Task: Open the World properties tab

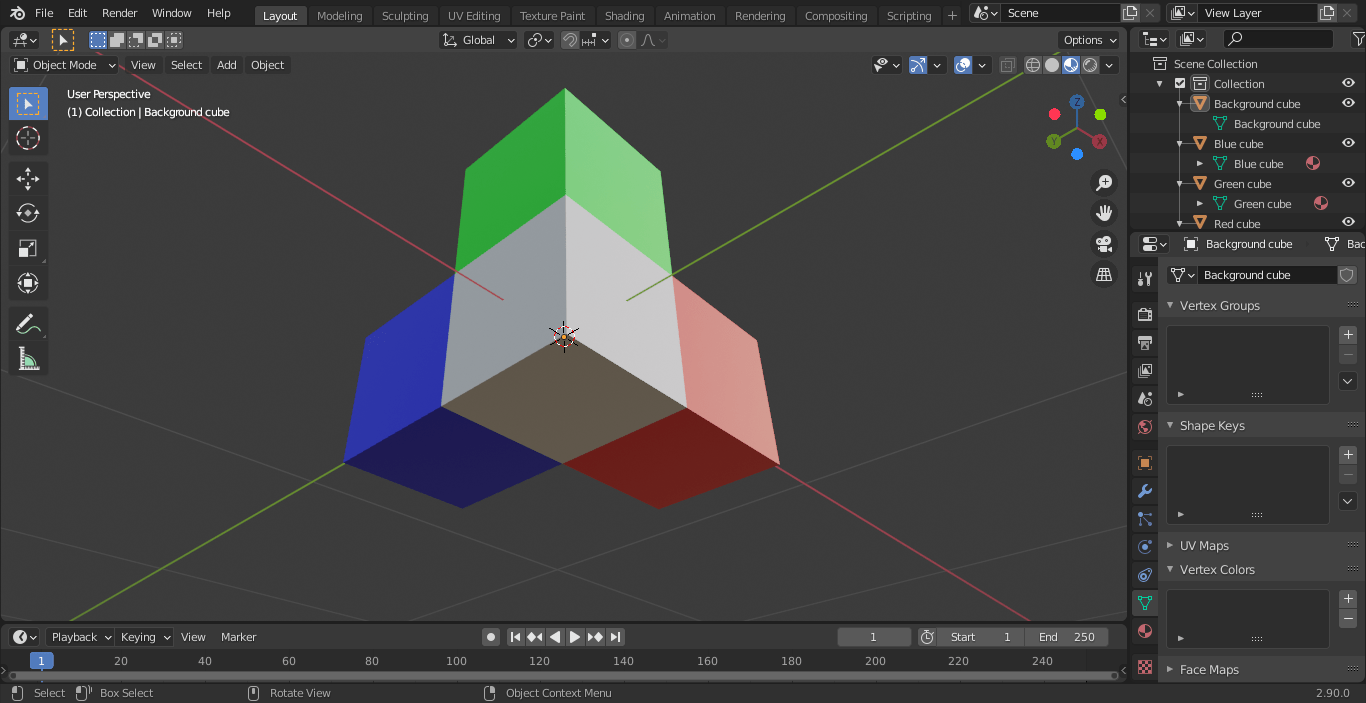Action: pyautogui.click(x=1145, y=427)
